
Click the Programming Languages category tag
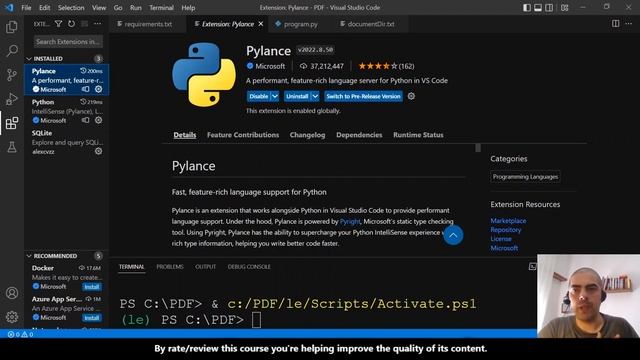tap(525, 177)
